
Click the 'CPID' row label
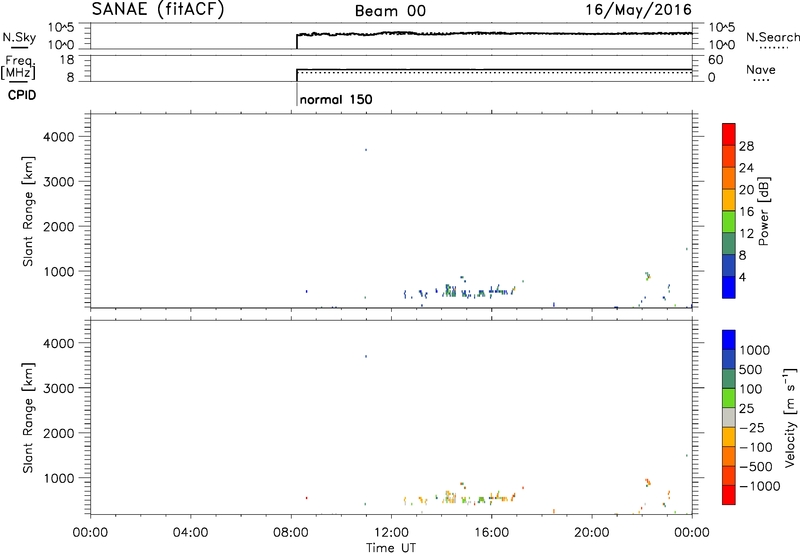pyautogui.click(x=22, y=95)
